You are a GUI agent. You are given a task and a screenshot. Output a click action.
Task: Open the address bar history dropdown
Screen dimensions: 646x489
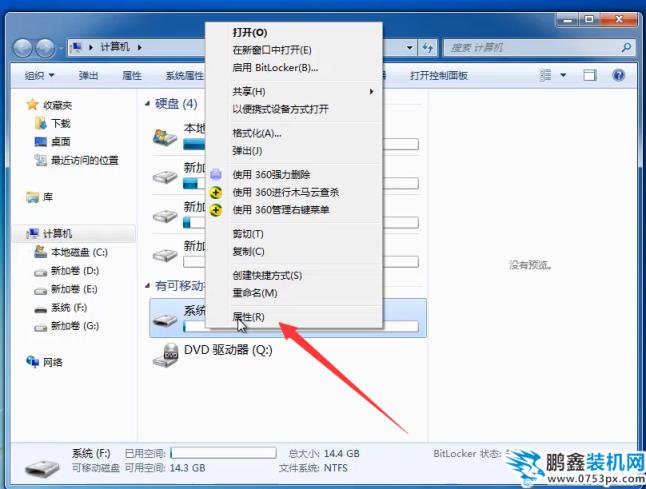(x=410, y=48)
